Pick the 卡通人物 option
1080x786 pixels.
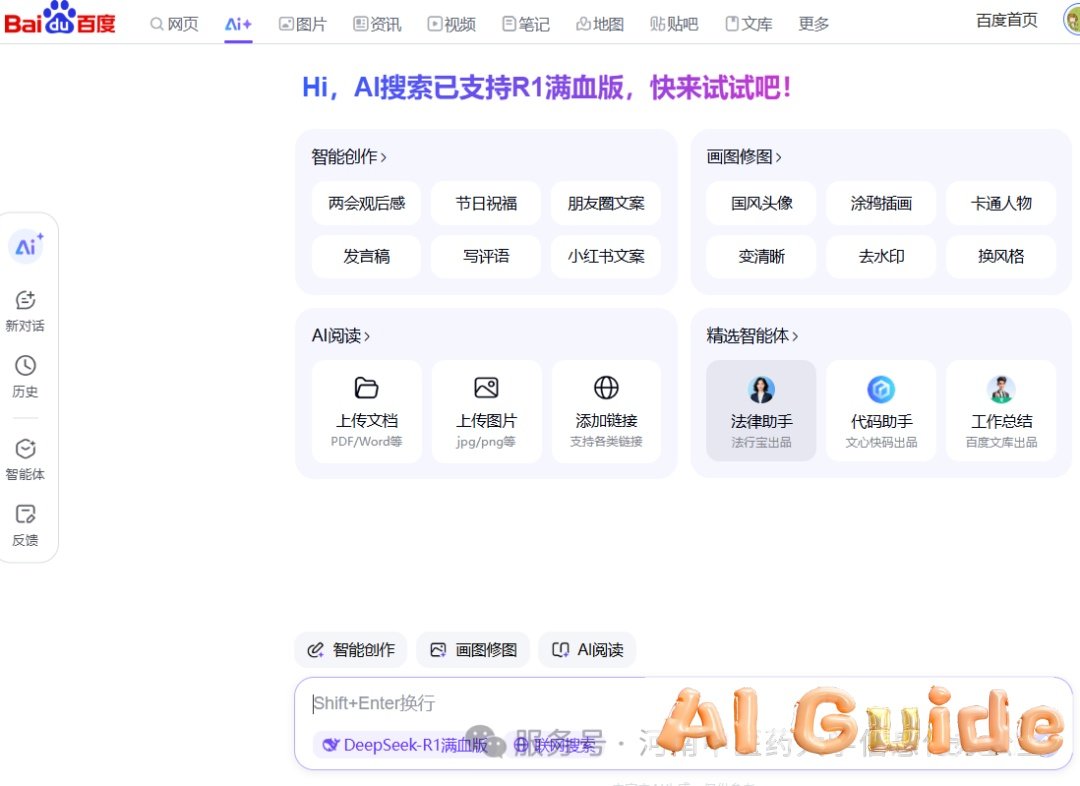point(1001,203)
